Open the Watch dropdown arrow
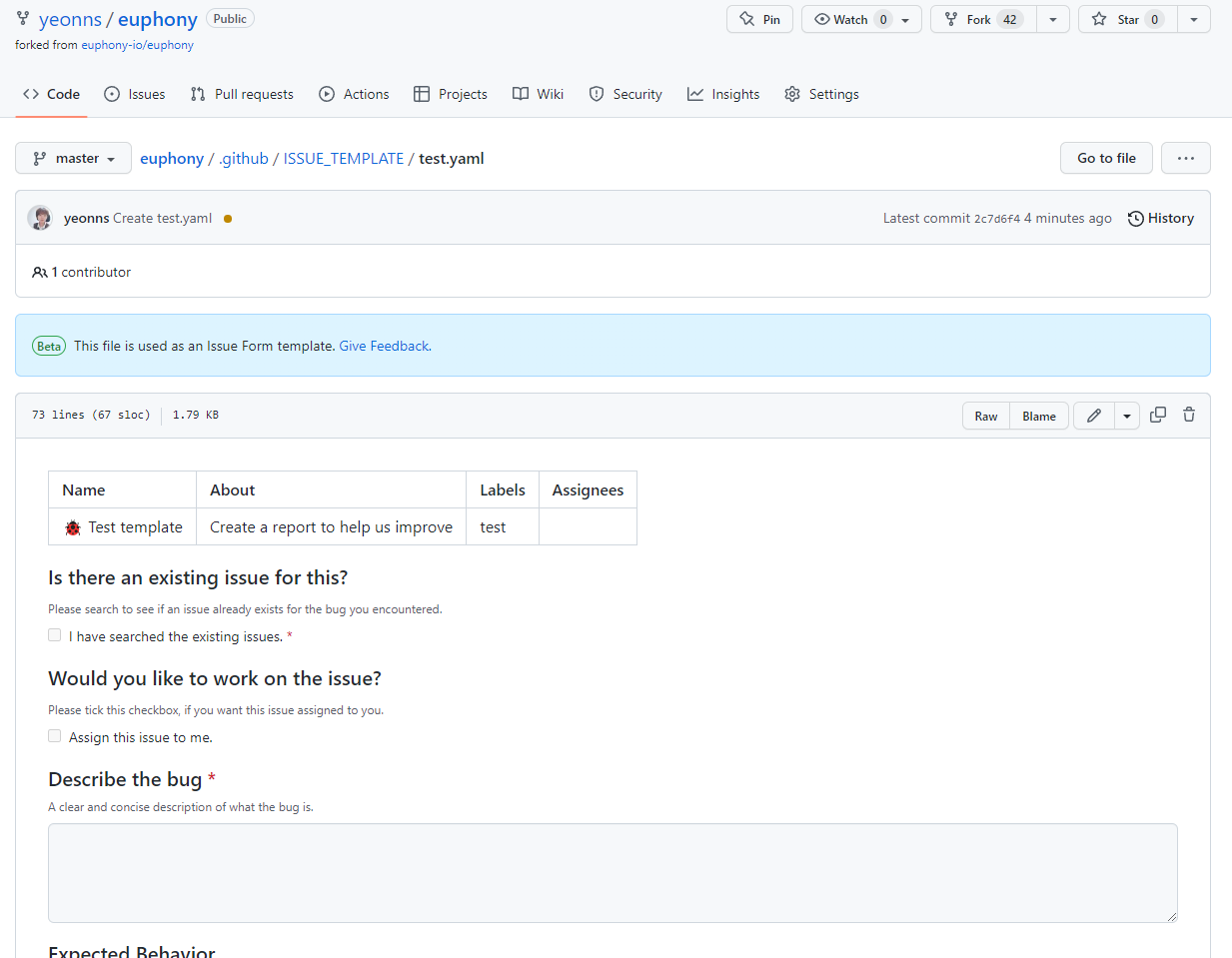 pos(906,19)
